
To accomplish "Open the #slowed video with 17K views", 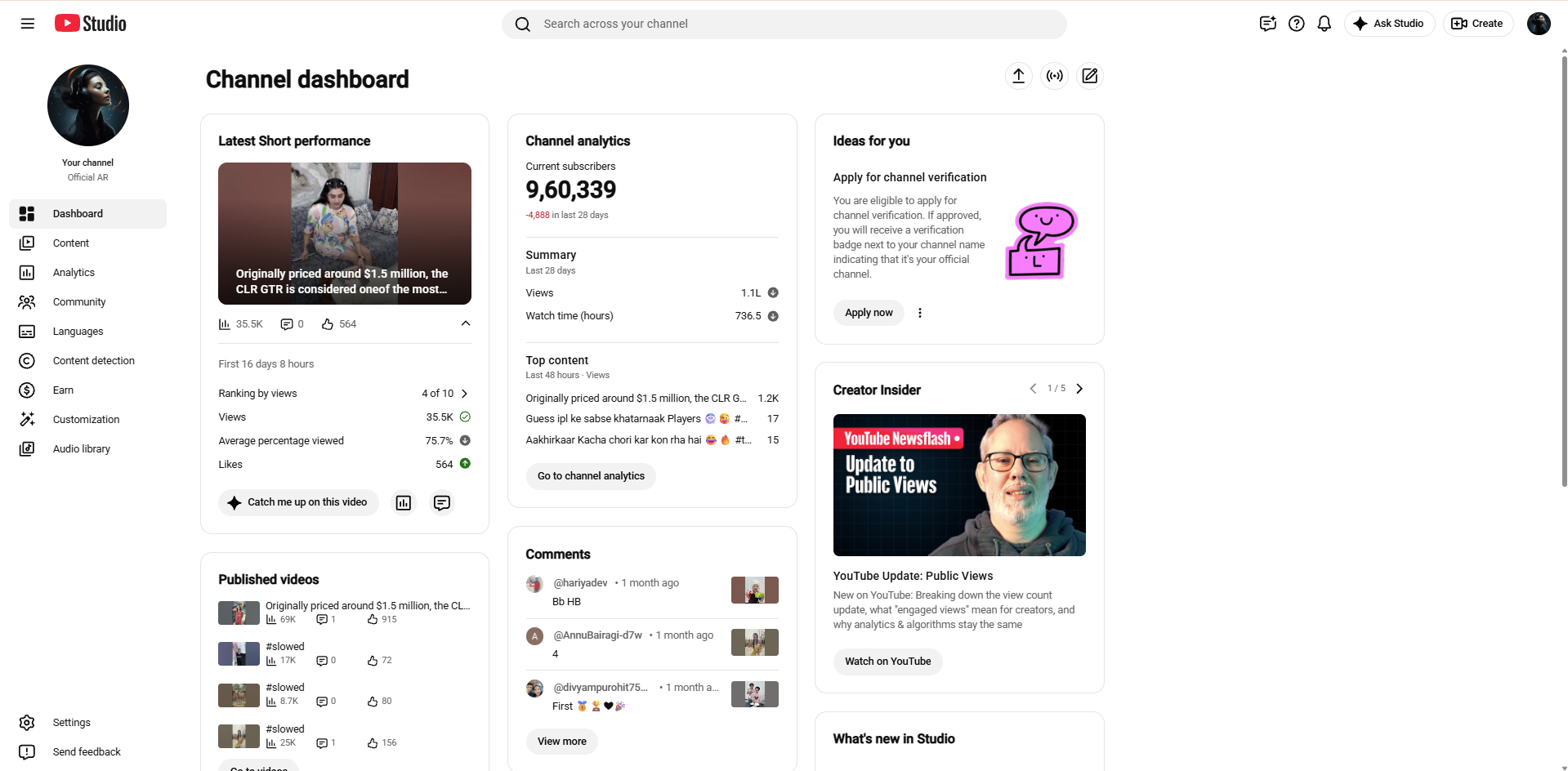I will coord(284,647).
